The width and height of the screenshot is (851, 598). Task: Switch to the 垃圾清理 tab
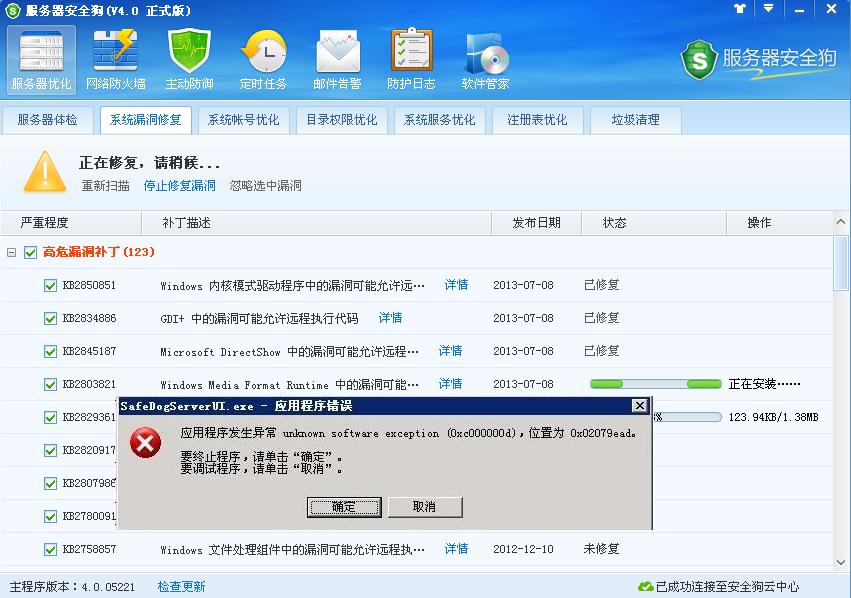[x=634, y=120]
